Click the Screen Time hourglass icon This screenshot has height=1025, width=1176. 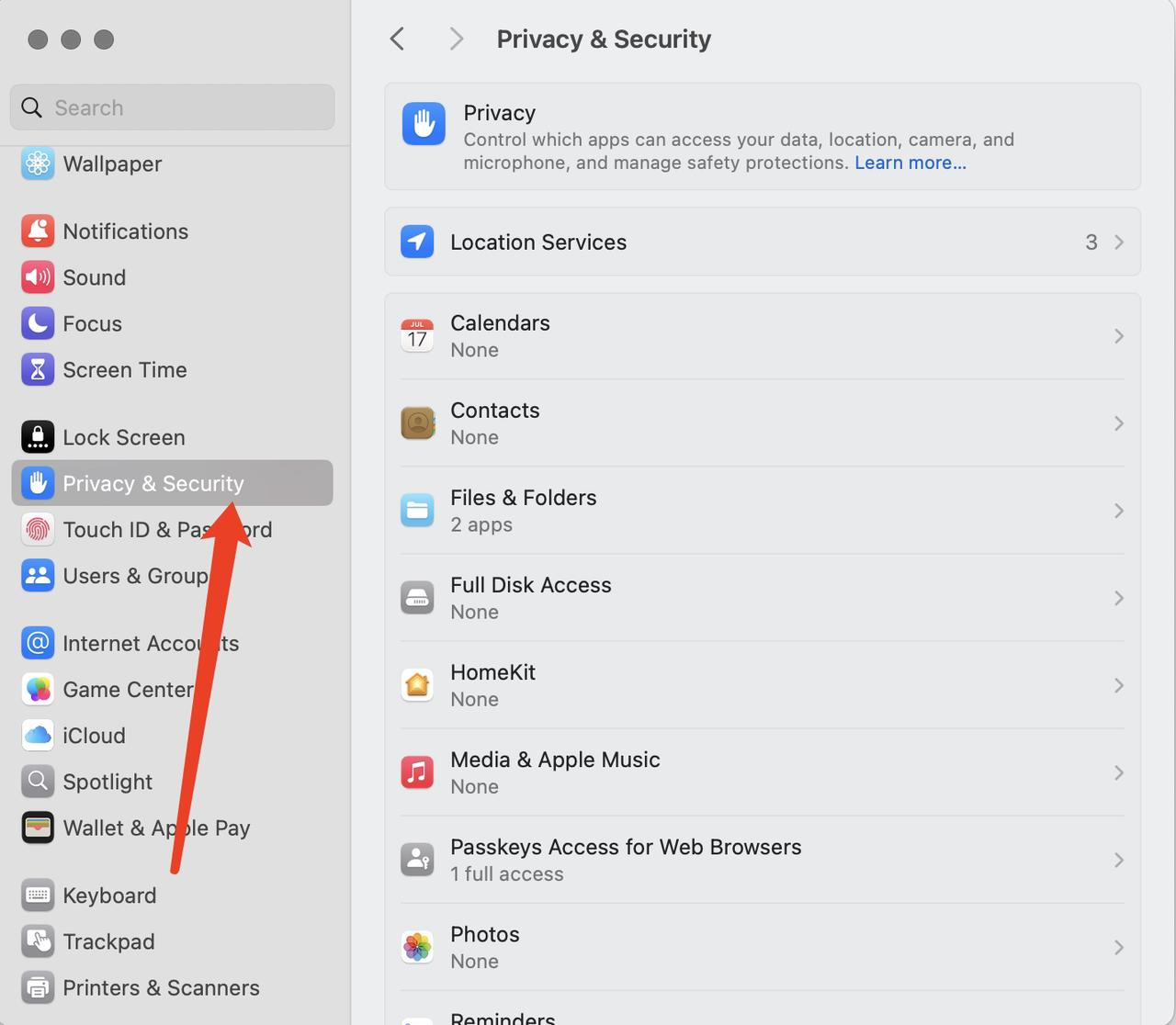38,369
